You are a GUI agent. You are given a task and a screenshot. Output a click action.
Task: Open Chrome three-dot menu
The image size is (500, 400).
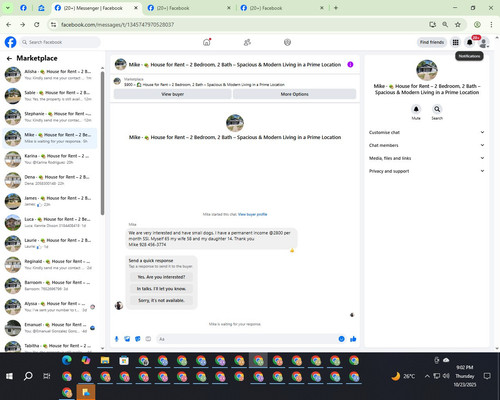pyautogui.click(x=491, y=24)
